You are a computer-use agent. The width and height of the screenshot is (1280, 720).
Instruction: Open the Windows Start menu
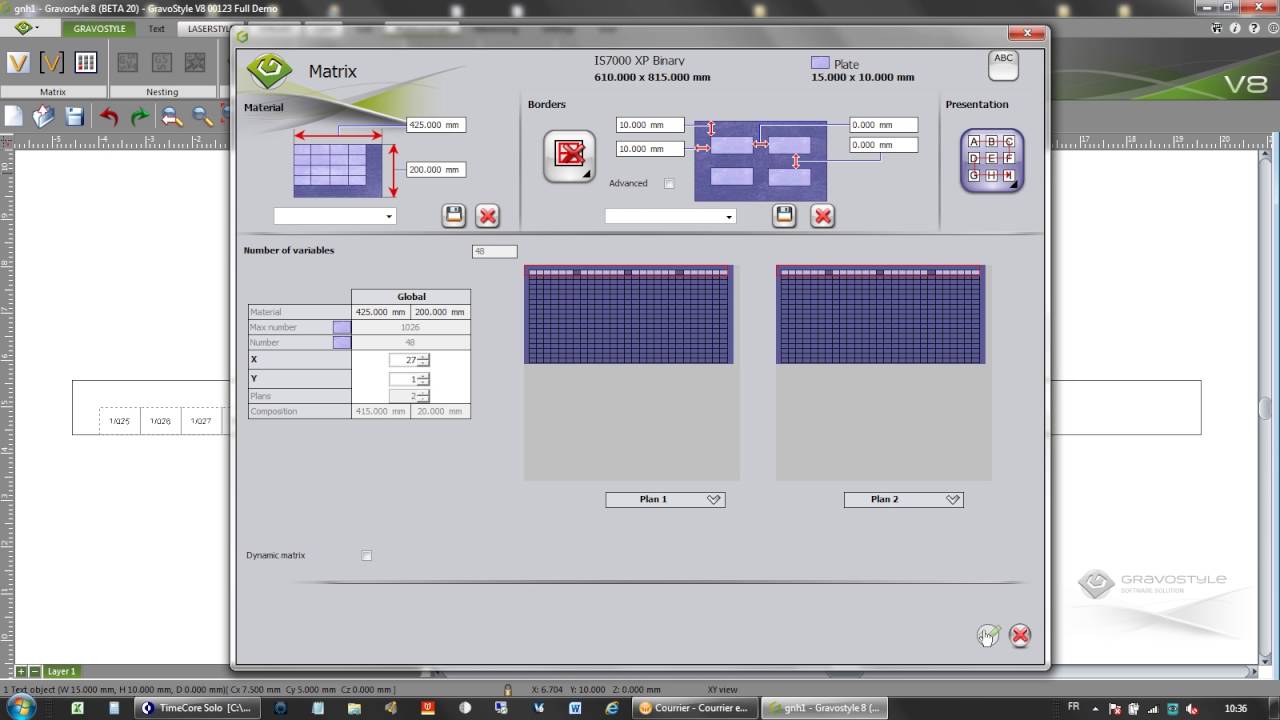(21, 707)
